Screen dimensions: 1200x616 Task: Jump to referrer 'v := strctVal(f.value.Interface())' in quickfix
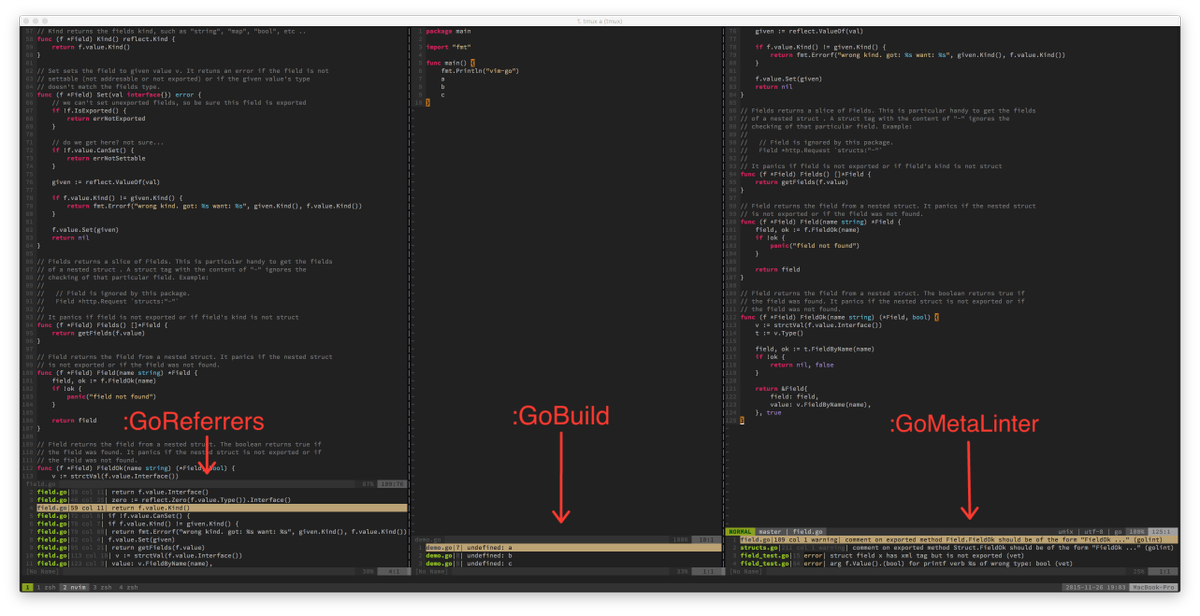tap(178, 556)
